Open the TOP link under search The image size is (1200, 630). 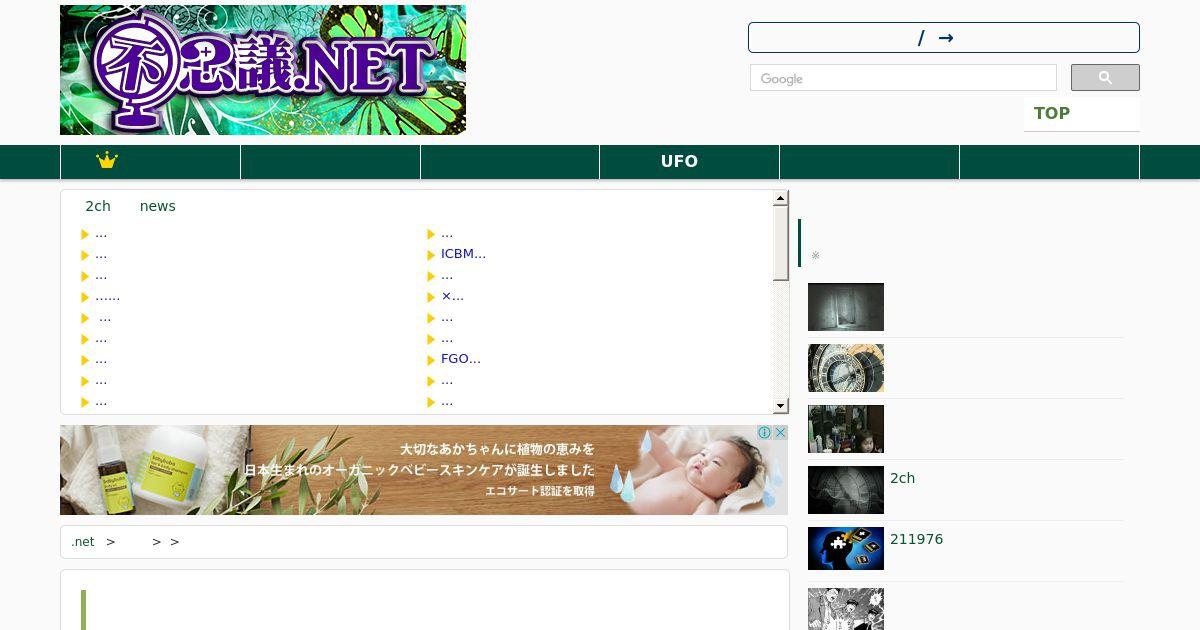coord(1052,113)
